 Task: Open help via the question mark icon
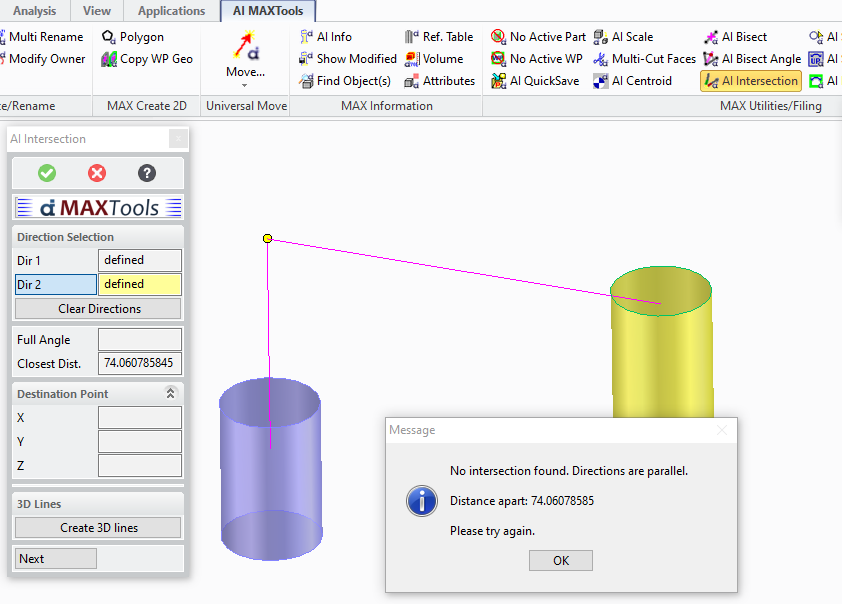[x=146, y=173]
